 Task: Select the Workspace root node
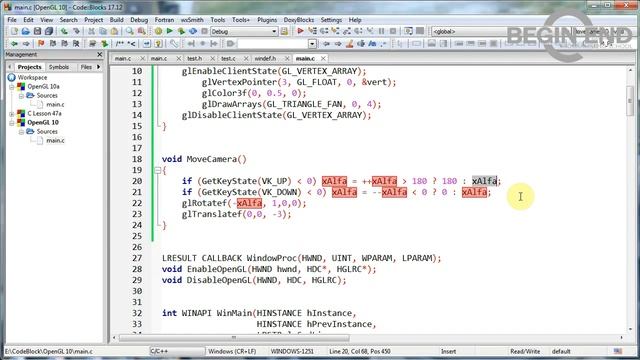pyautogui.click(x=32, y=77)
